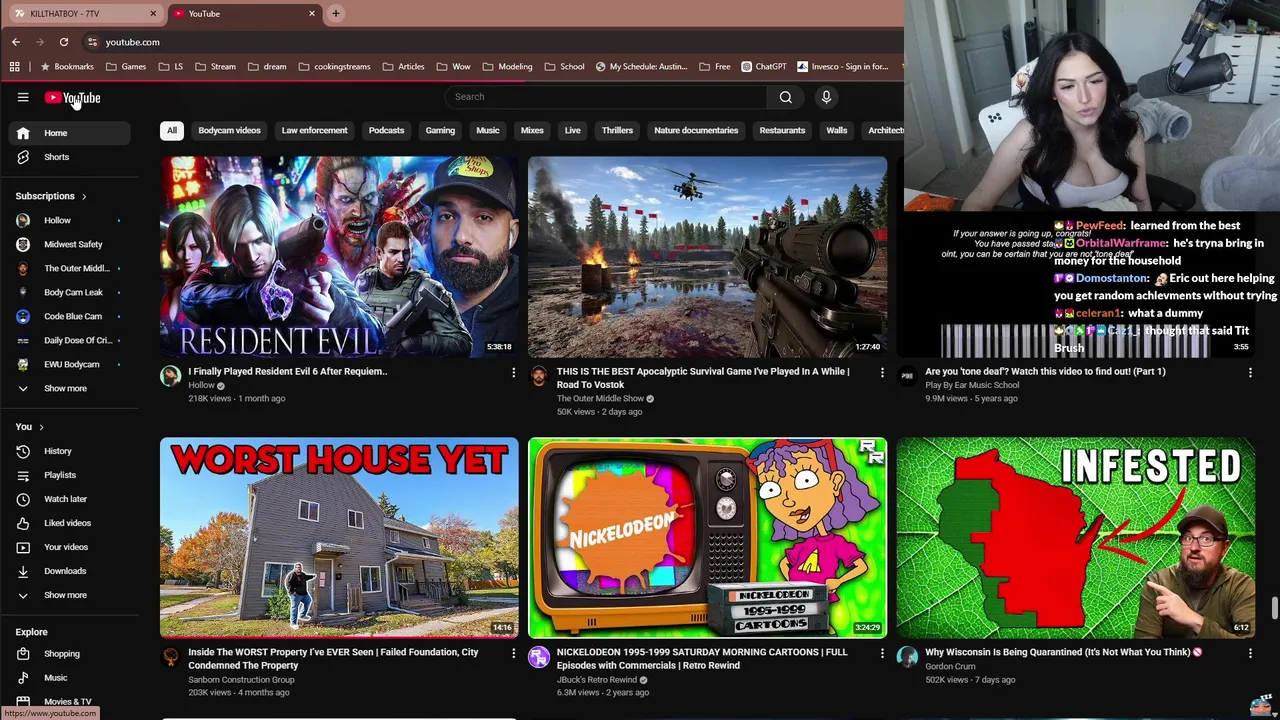
Task: Open Shopping under Explore
Action: 69,654
